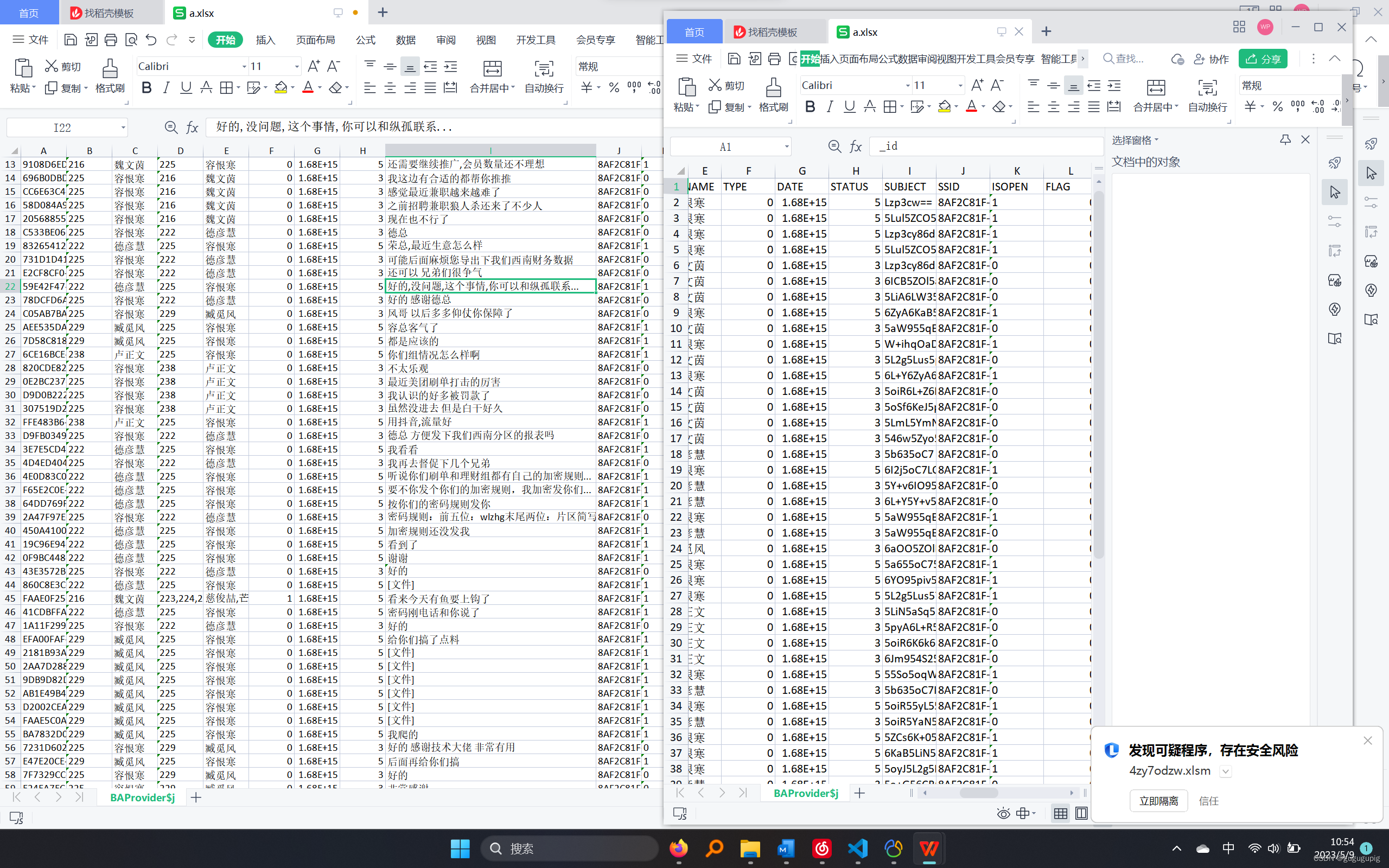Click the cell name box showing I22
The height and width of the screenshot is (868, 1389).
pos(62,127)
